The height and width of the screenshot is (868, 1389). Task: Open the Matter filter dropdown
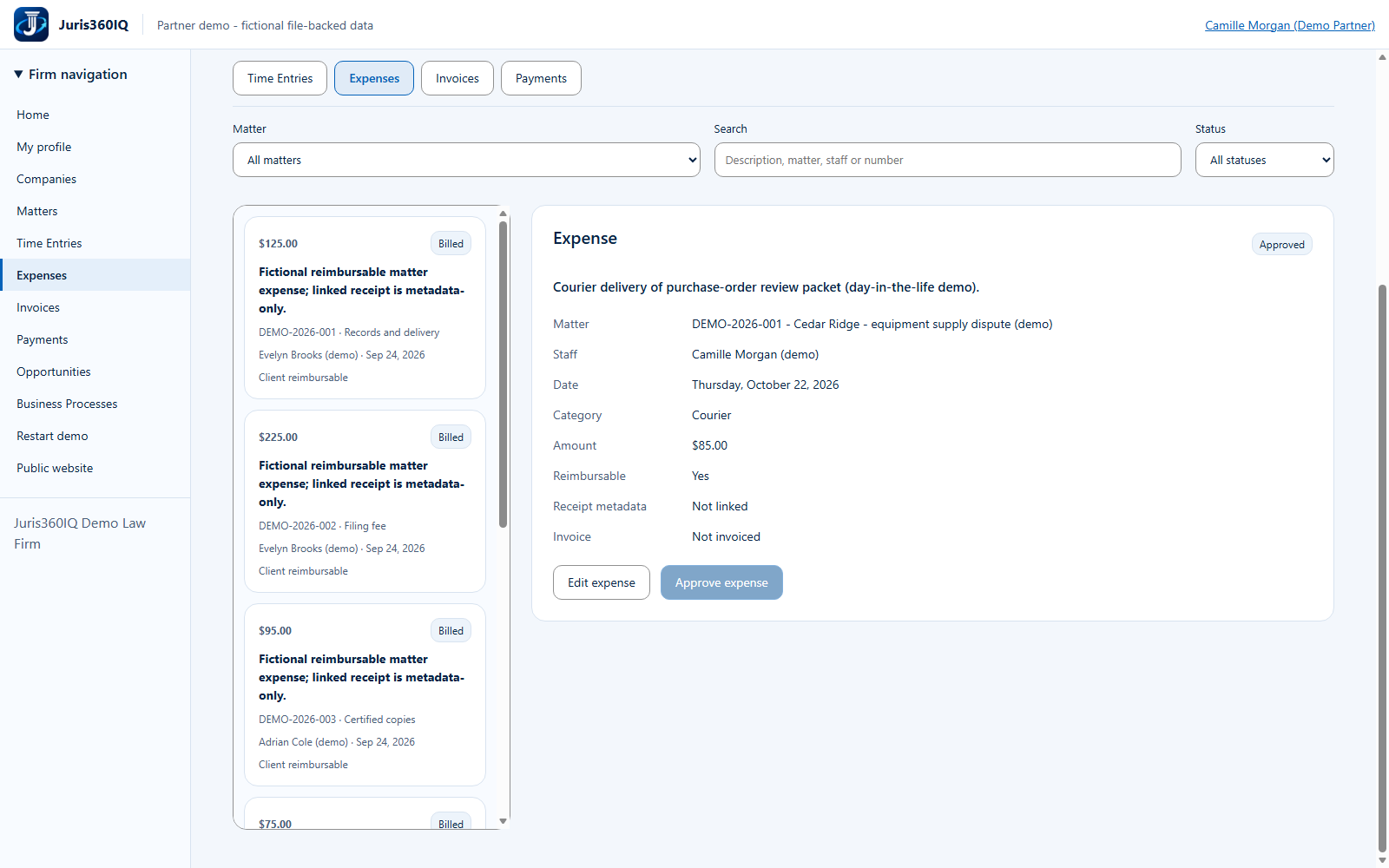point(466,160)
